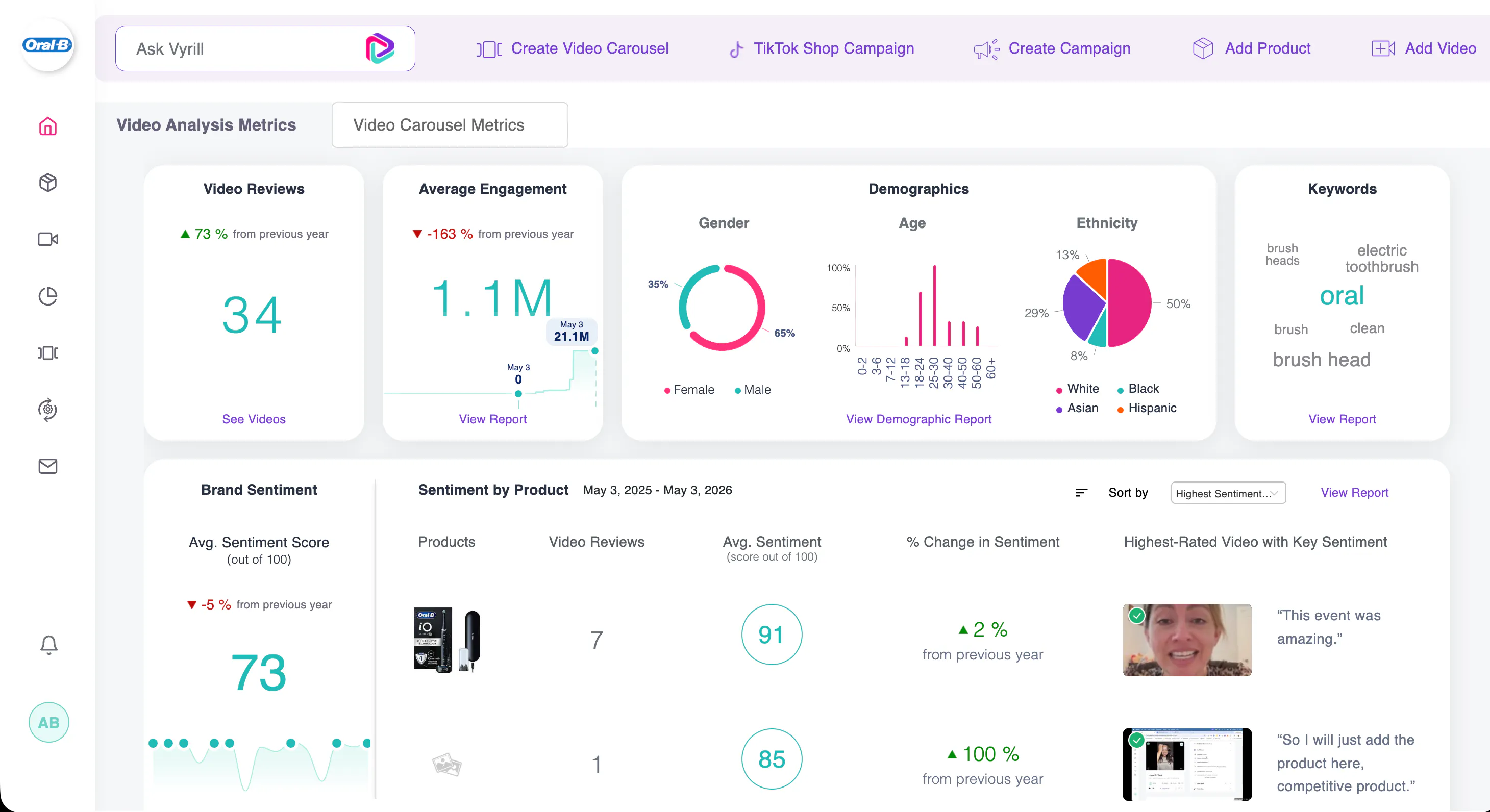Open the See Videos link

point(253,419)
